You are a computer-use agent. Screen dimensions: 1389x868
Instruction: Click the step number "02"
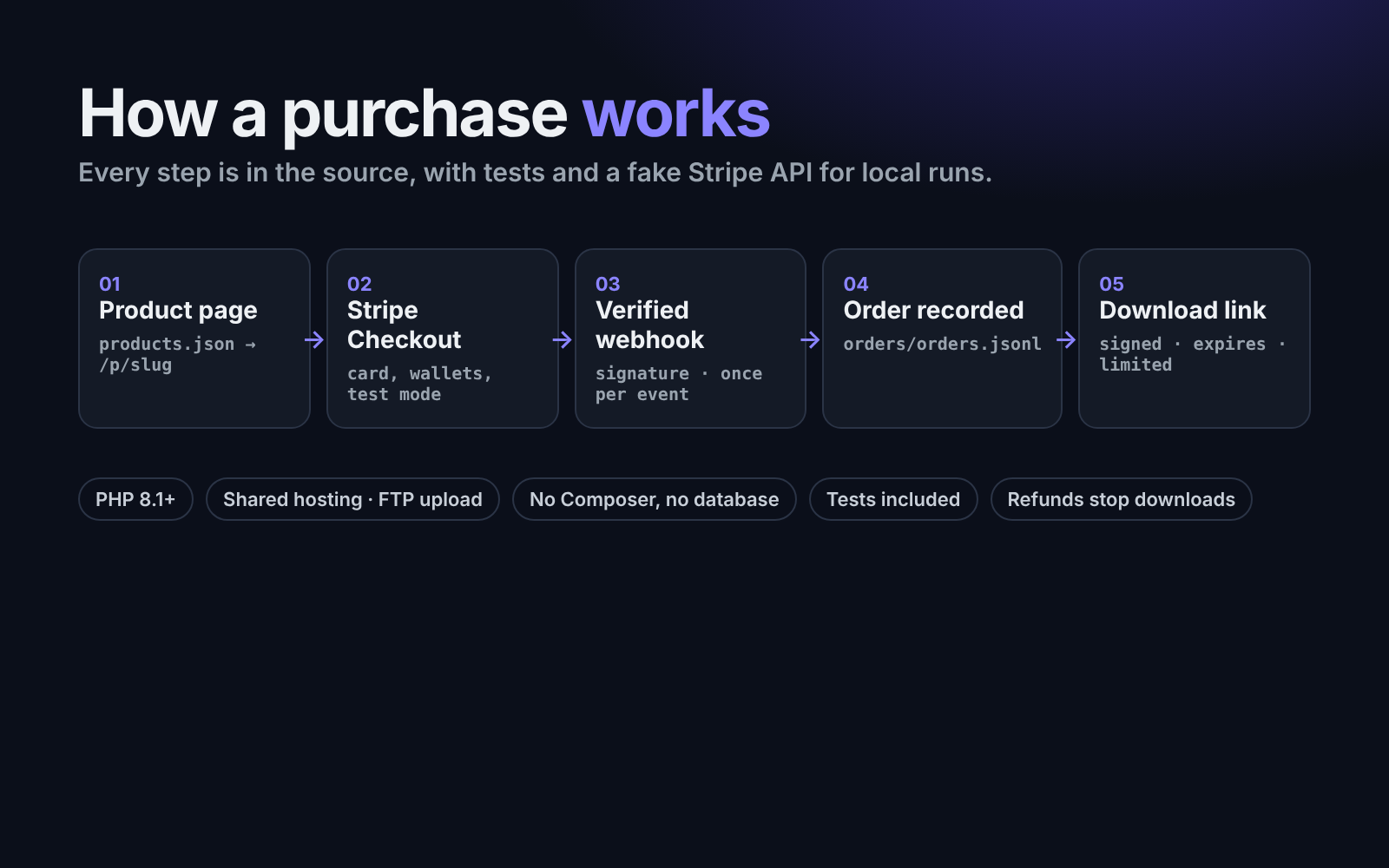point(359,284)
